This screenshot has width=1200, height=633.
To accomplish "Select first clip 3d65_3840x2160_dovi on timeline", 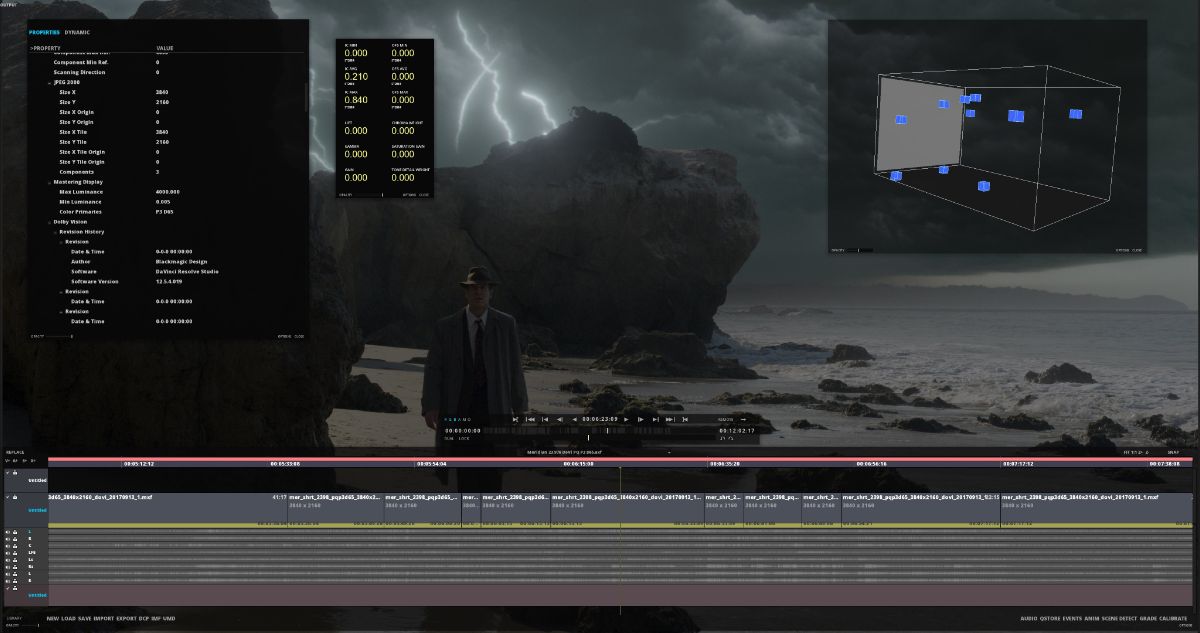I will point(167,508).
